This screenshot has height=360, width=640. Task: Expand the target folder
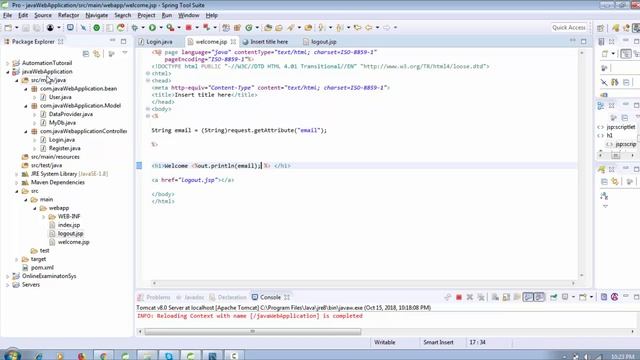[17, 259]
